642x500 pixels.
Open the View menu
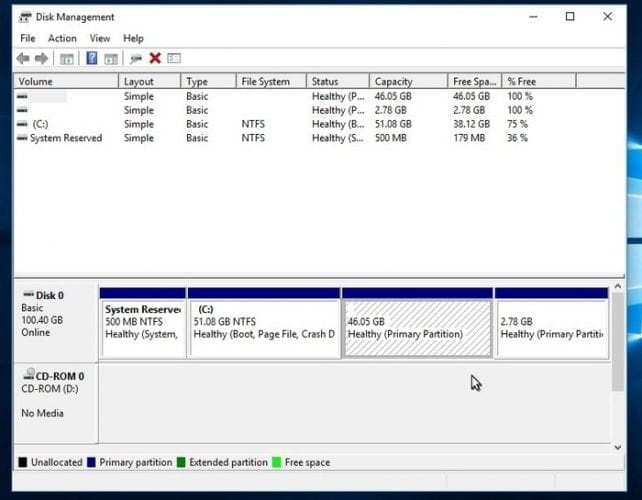[x=100, y=38]
